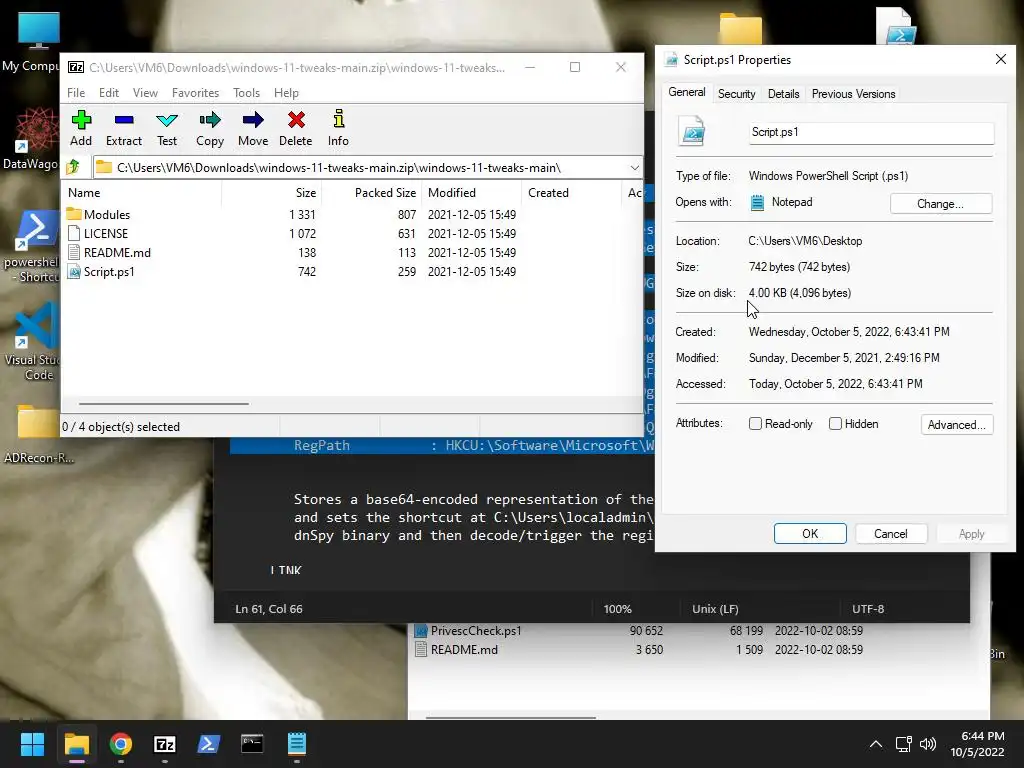The height and width of the screenshot is (768, 1024).
Task: Click the Move toolbar icon
Action: (253, 120)
